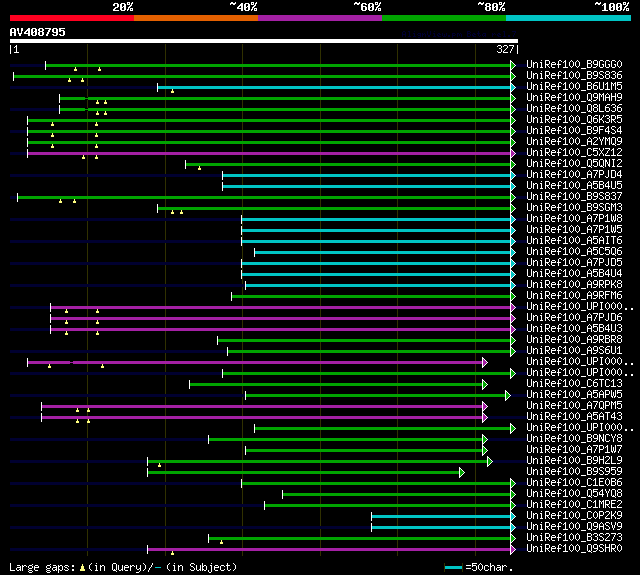Viewport: 640px width, 575px height.
Task: Click UniRef100_Q54YQ8 label
Action: tap(574, 494)
